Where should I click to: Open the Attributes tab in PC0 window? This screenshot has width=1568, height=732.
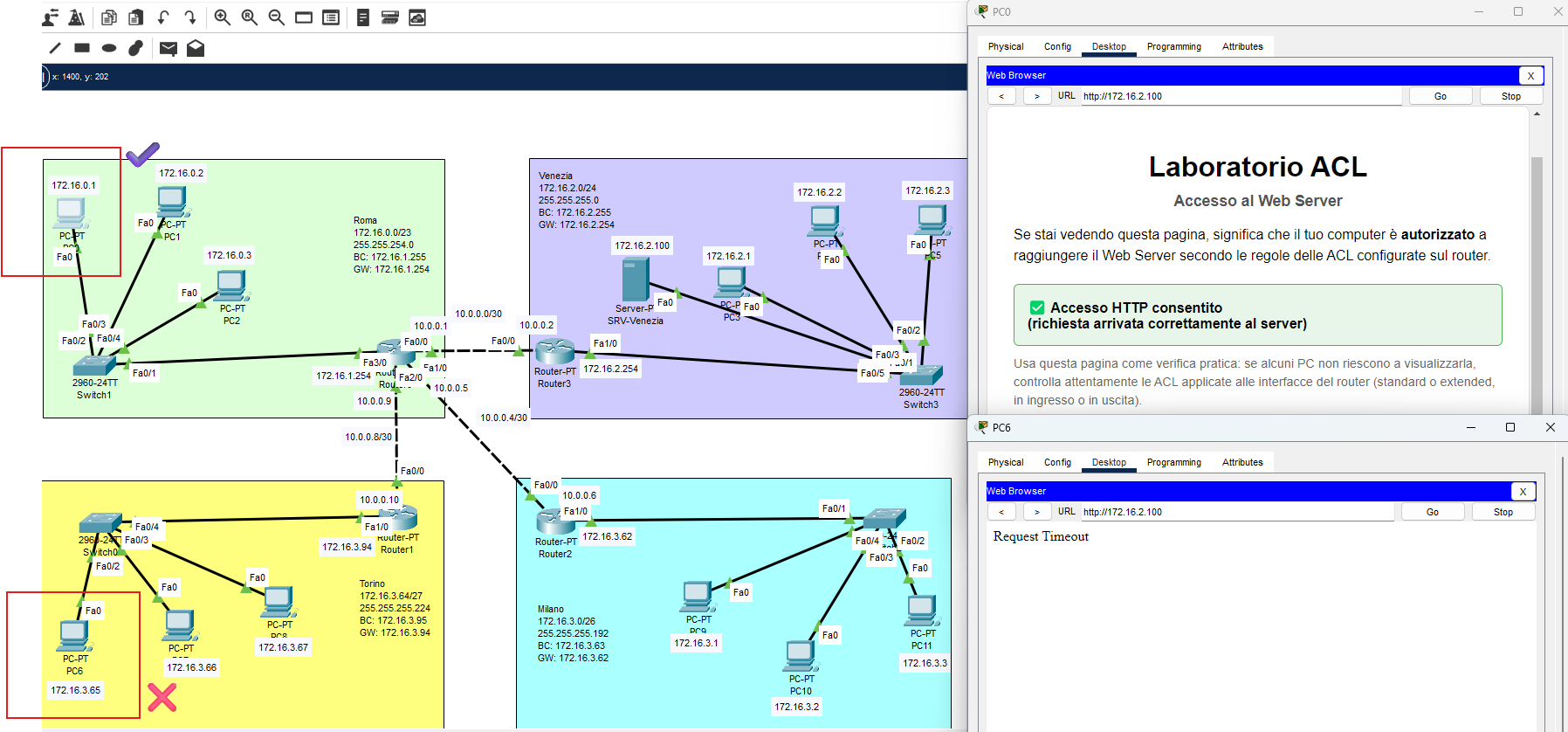(1241, 47)
